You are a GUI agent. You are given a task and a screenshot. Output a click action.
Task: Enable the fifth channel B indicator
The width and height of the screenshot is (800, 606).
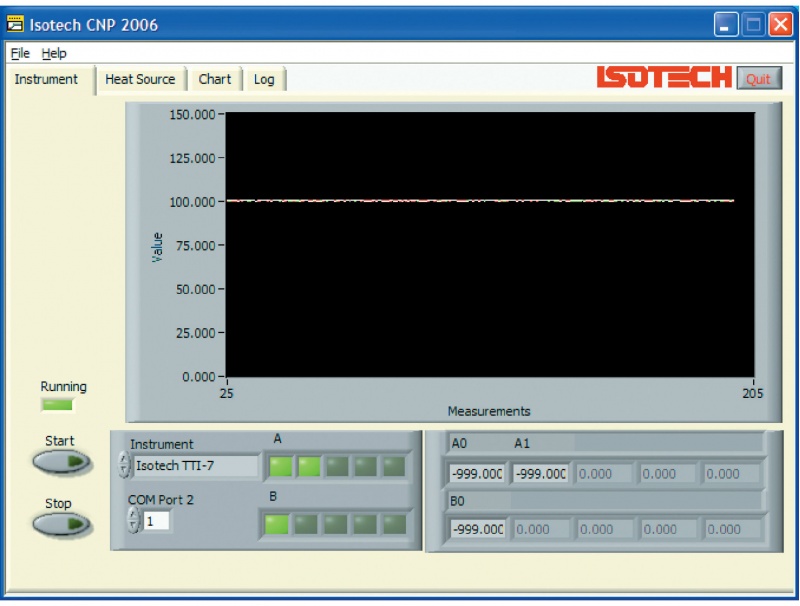pos(393,523)
